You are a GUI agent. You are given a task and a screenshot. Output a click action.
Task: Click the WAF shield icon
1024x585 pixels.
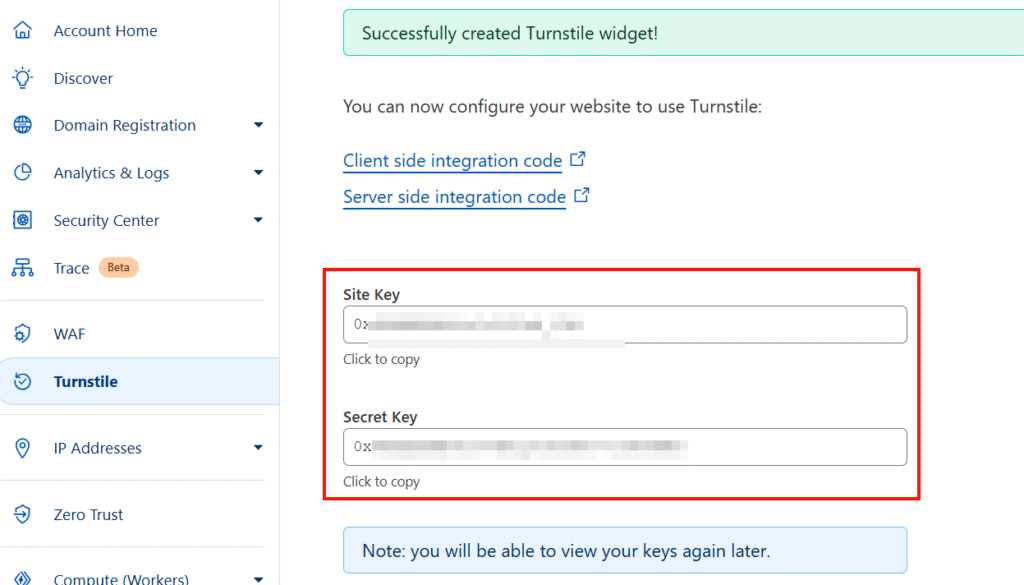(x=22, y=334)
